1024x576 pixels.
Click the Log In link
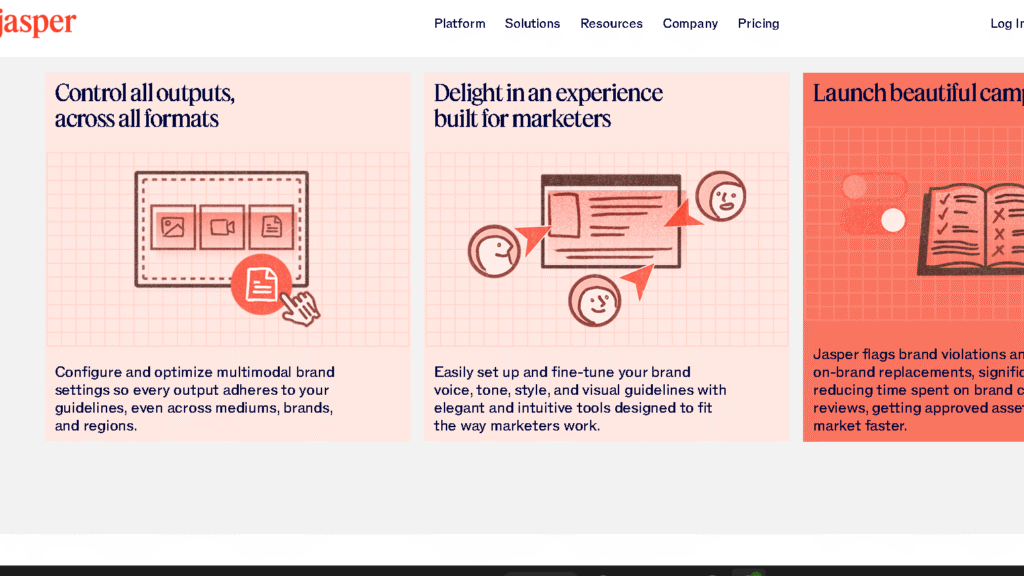coord(1005,23)
